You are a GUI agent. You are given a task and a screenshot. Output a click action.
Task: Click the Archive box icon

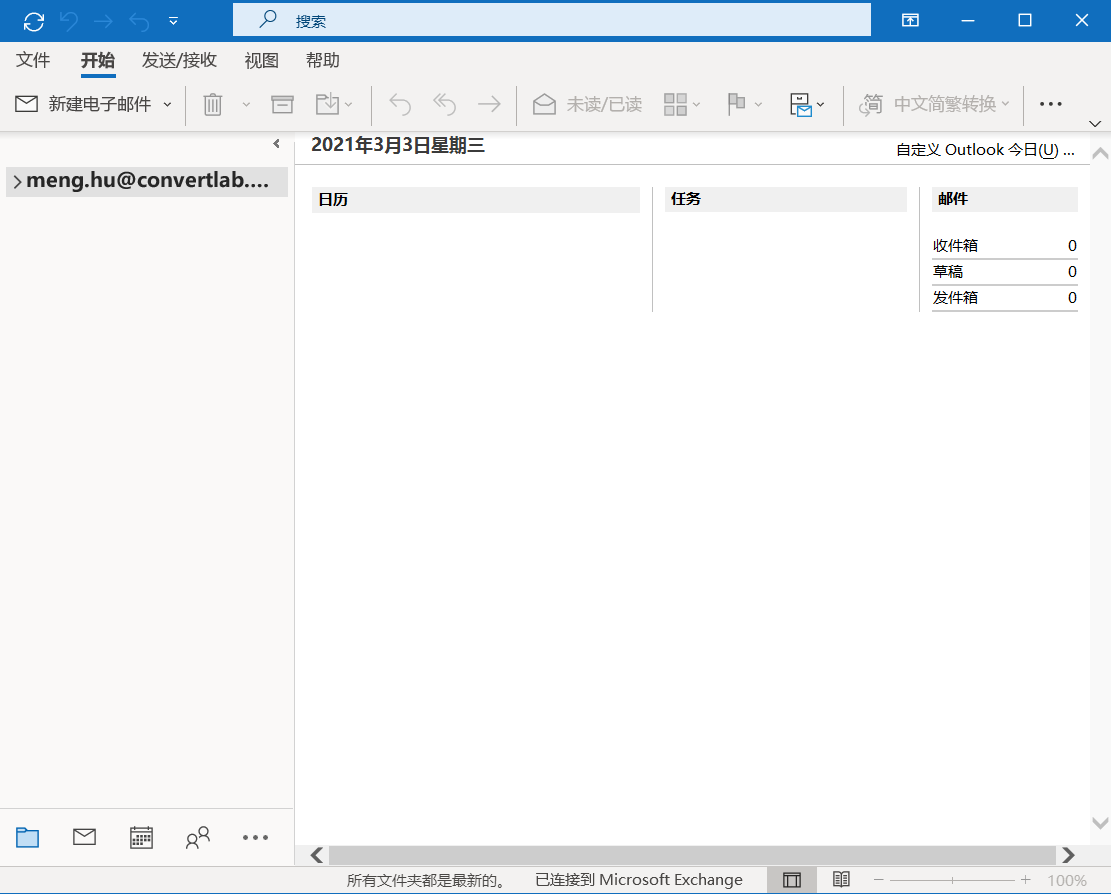click(x=282, y=104)
